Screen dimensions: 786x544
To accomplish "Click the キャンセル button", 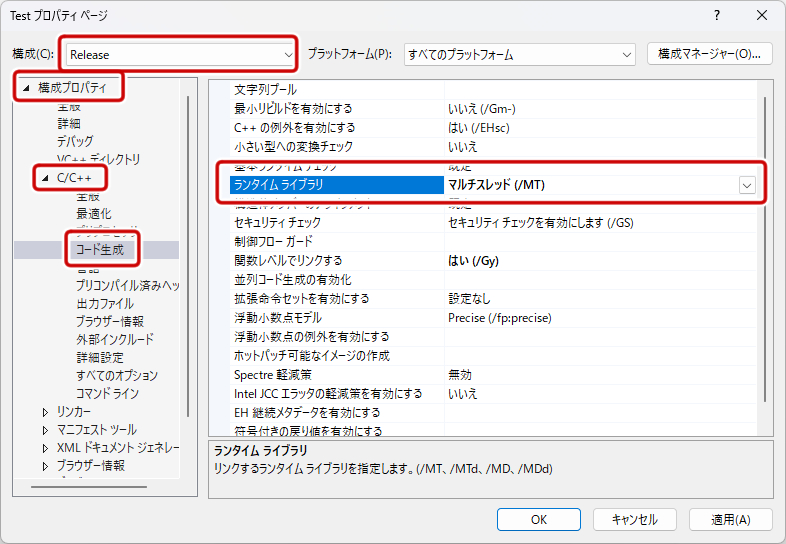I will 635,519.
